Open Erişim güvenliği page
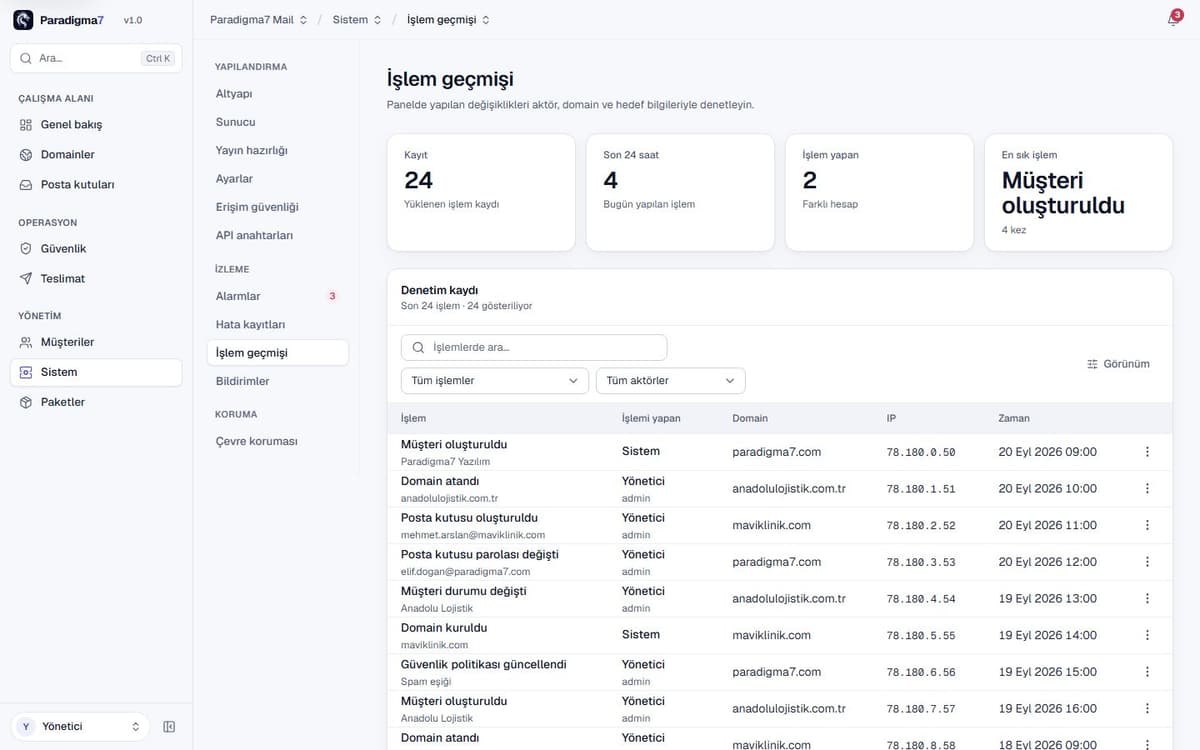This screenshot has width=1200, height=750. (x=278, y=207)
